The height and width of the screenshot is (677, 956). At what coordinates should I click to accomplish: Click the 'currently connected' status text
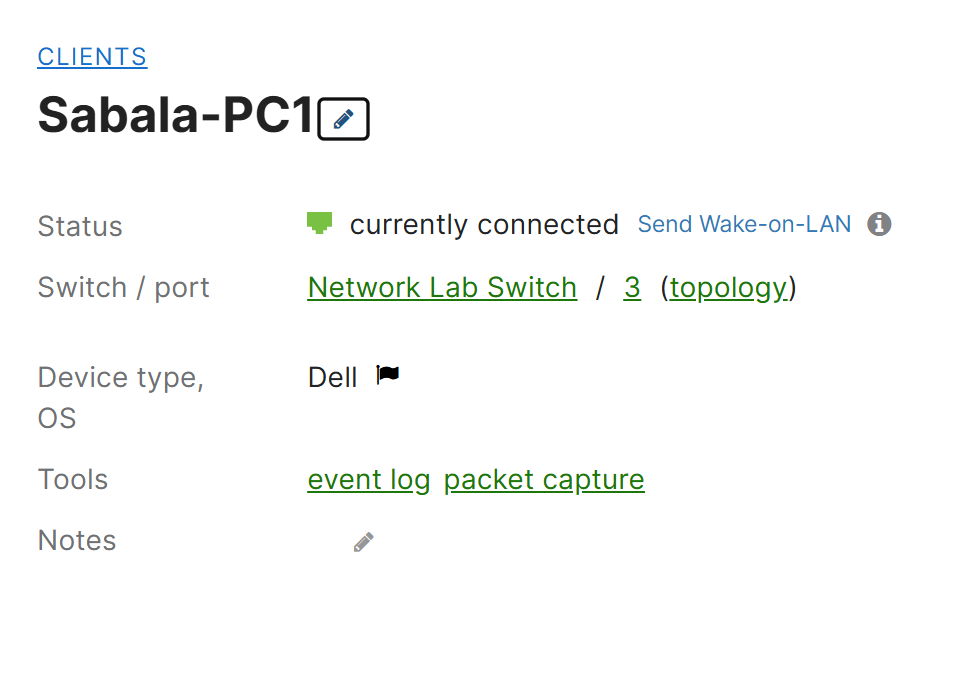tap(484, 224)
